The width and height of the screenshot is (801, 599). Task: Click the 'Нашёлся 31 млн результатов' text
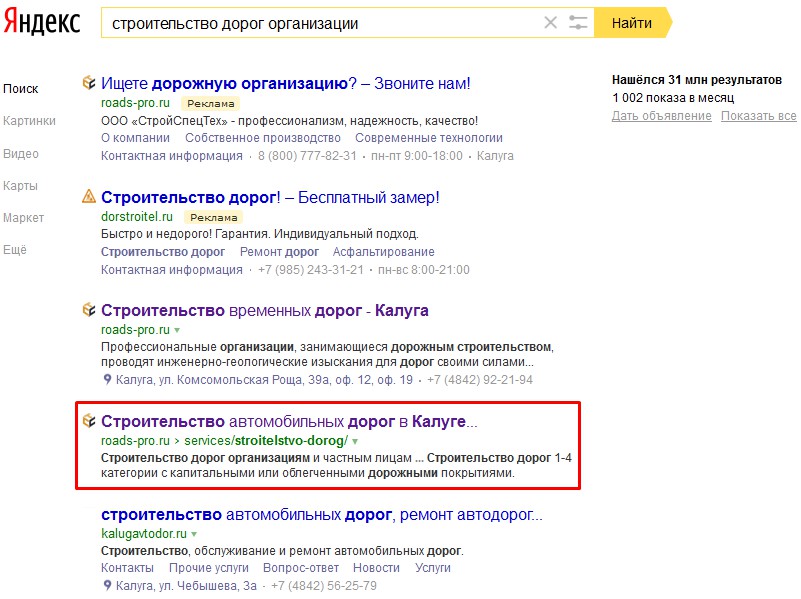697,80
